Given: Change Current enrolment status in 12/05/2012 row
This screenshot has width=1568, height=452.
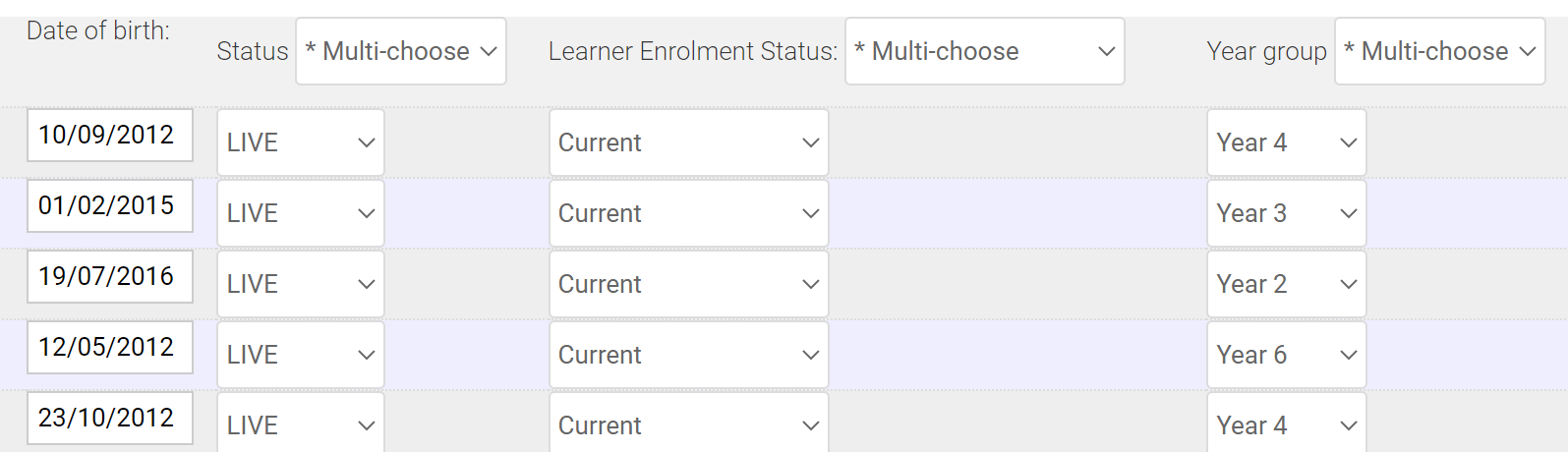Looking at the screenshot, I should click(688, 355).
